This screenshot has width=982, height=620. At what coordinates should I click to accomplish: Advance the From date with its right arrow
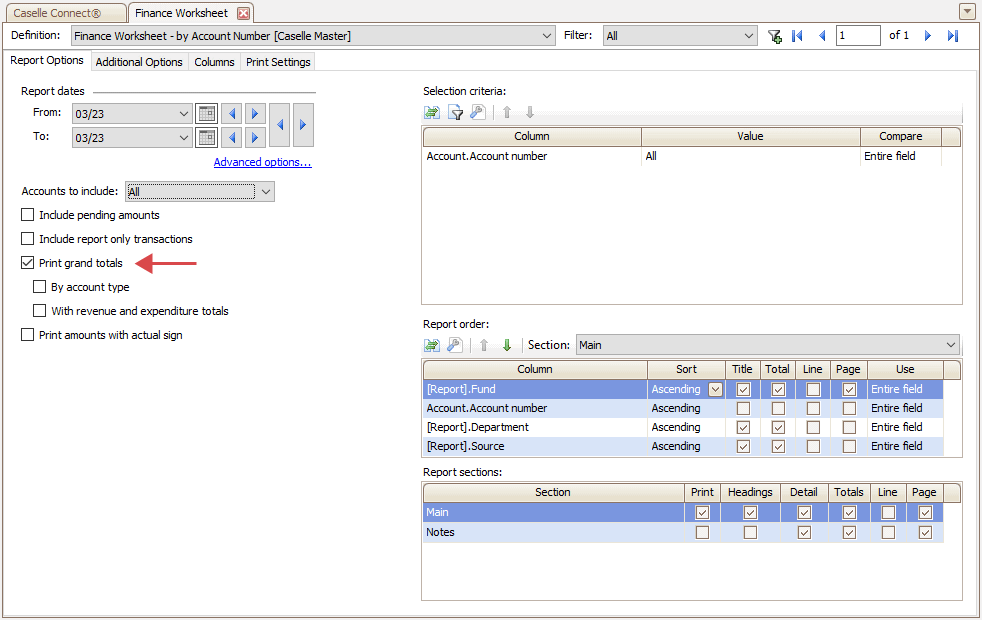click(255, 113)
